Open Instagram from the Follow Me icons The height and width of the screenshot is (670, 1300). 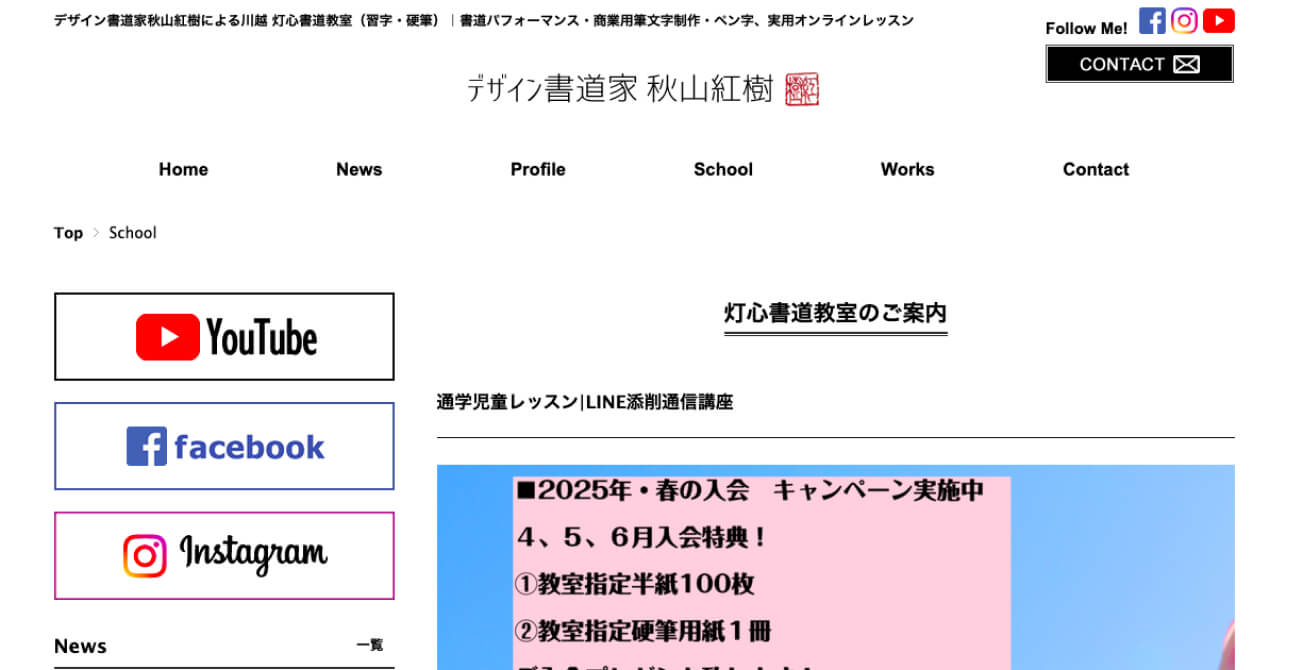tap(1184, 20)
